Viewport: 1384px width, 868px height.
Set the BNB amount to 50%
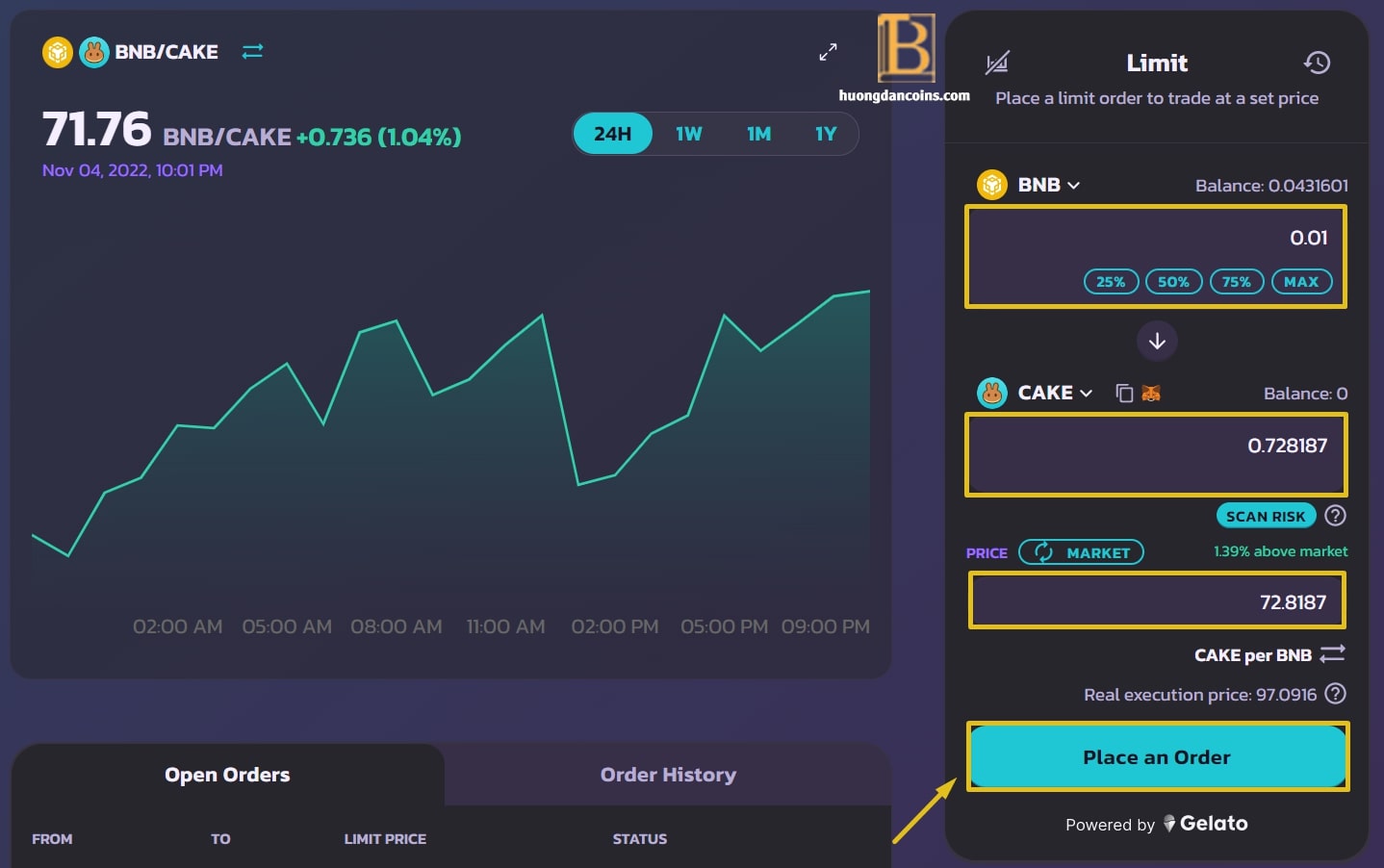tap(1173, 282)
